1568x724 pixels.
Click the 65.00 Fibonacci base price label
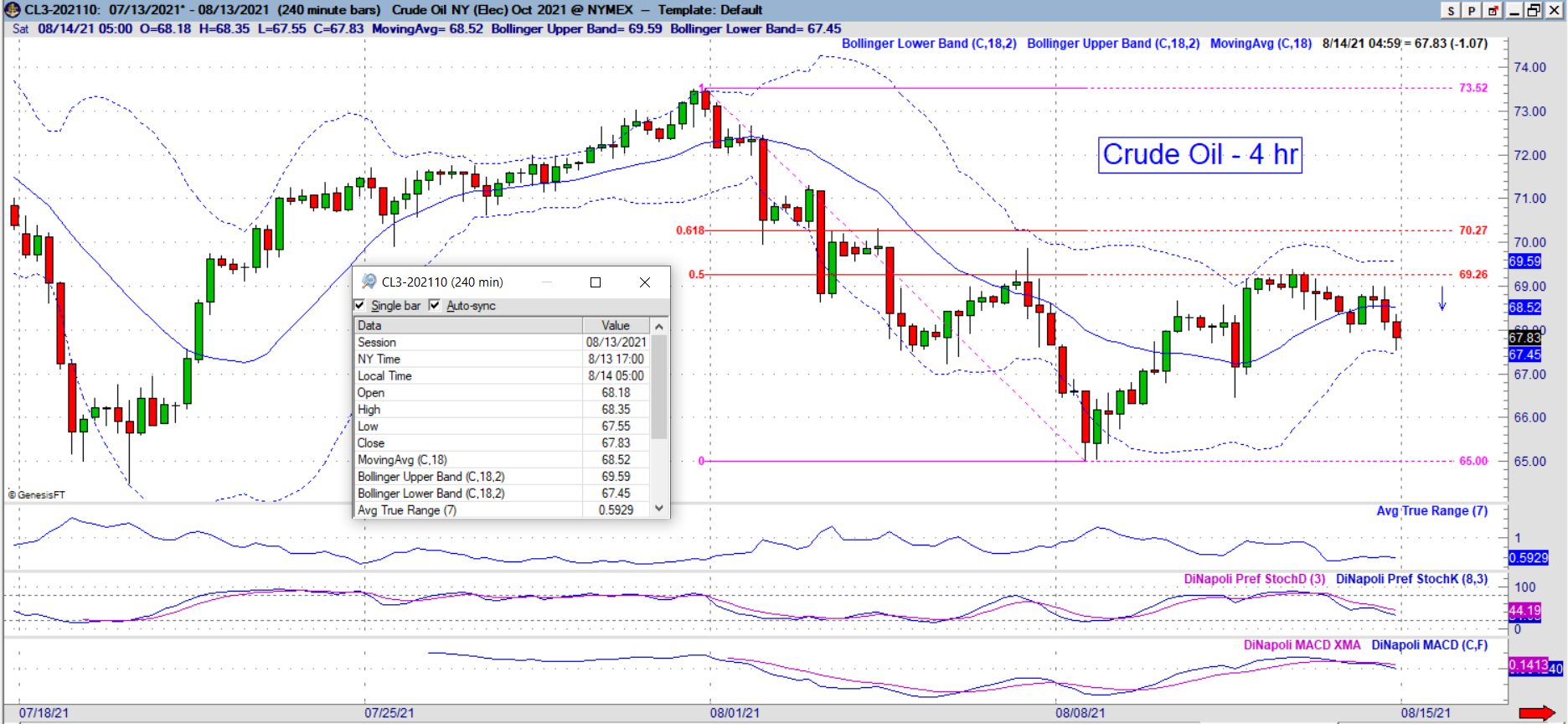(x=1473, y=461)
